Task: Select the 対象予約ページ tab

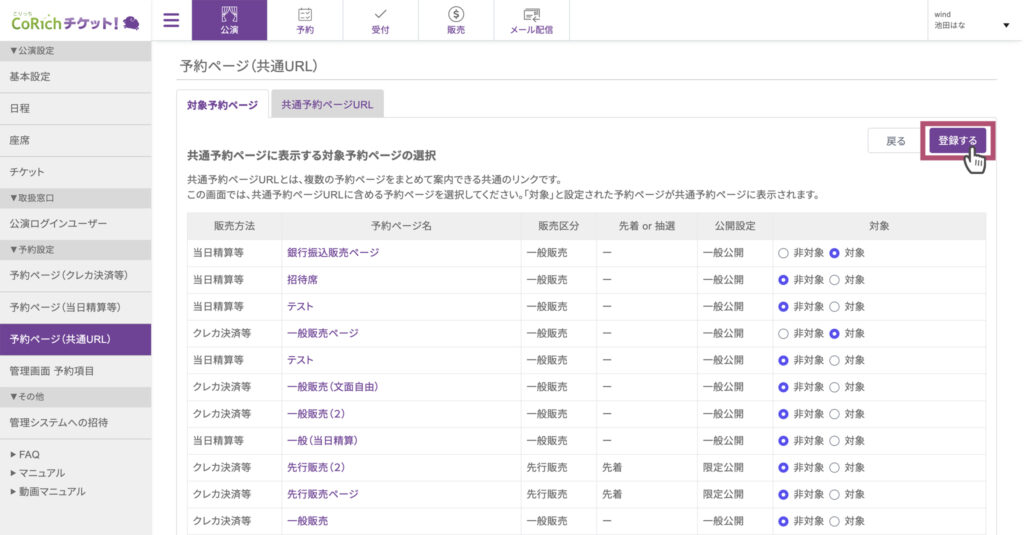Action: (222, 105)
